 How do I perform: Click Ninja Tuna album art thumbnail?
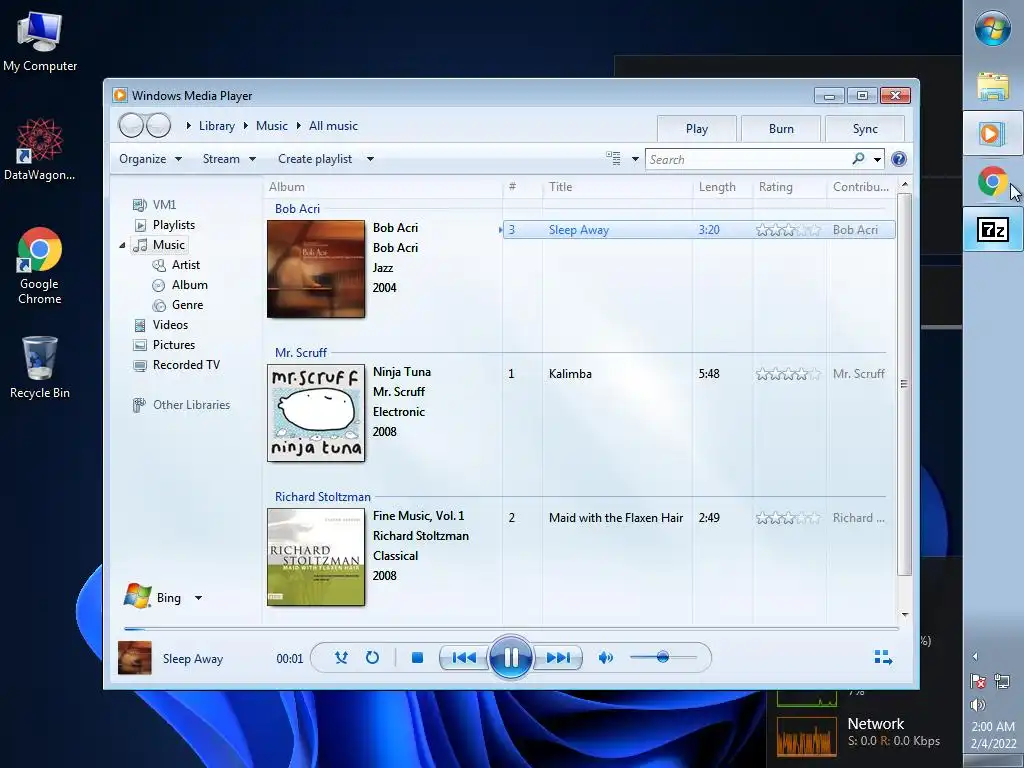(x=316, y=413)
